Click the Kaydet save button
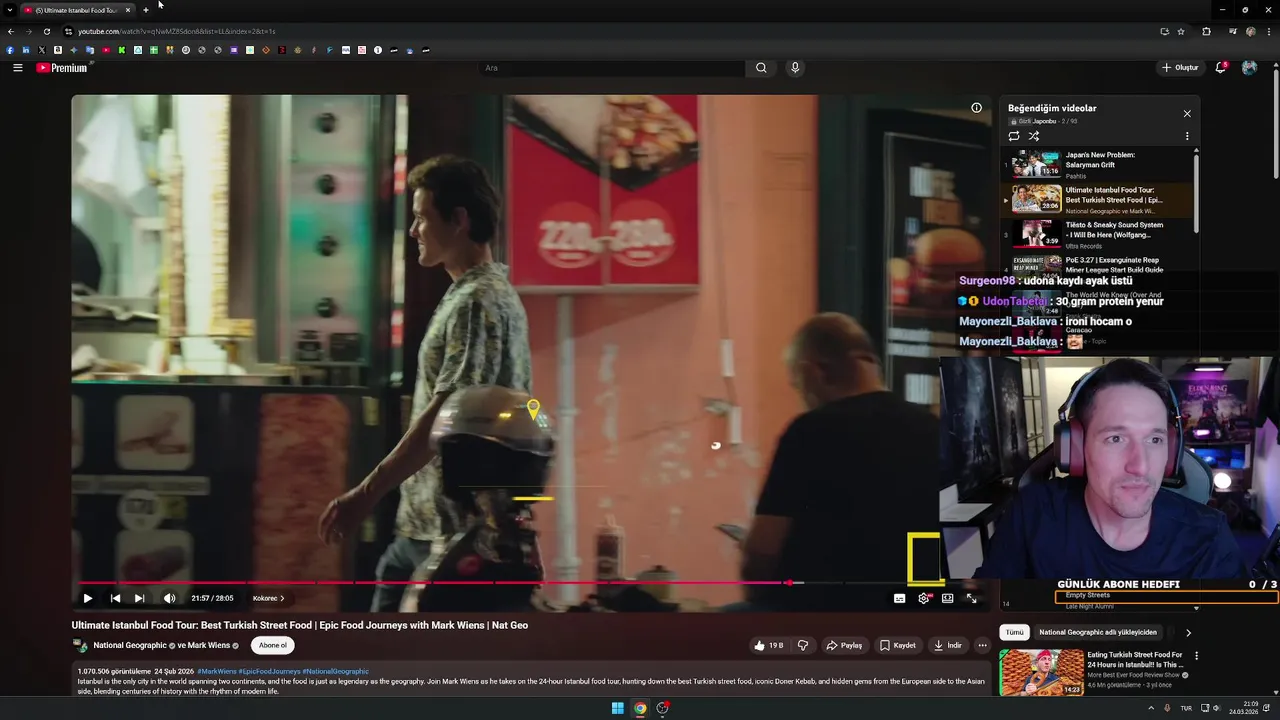Image resolution: width=1280 pixels, height=720 pixels. [897, 645]
